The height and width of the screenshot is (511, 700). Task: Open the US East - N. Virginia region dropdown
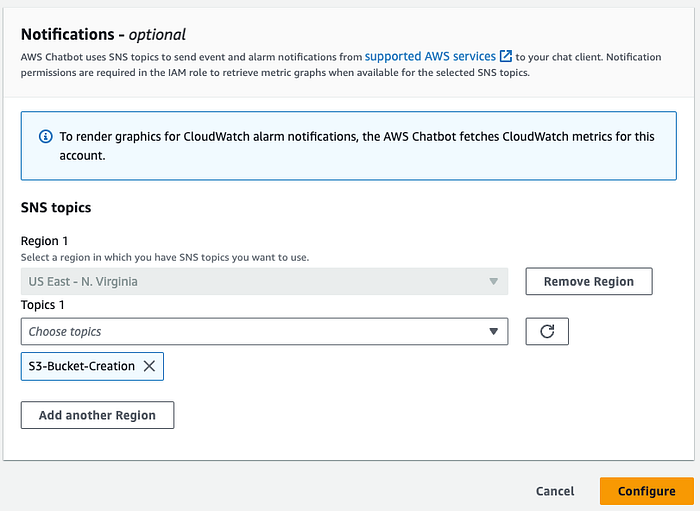point(264,281)
